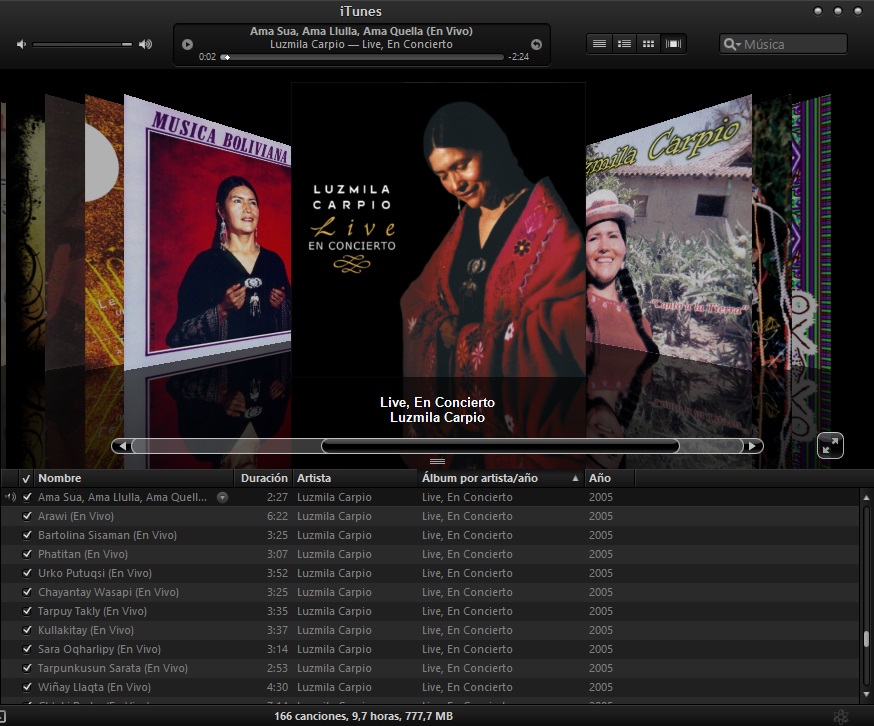Screen dimensions: 874x726
Task: Toggle the album sort direction arrow
Action: pos(575,478)
